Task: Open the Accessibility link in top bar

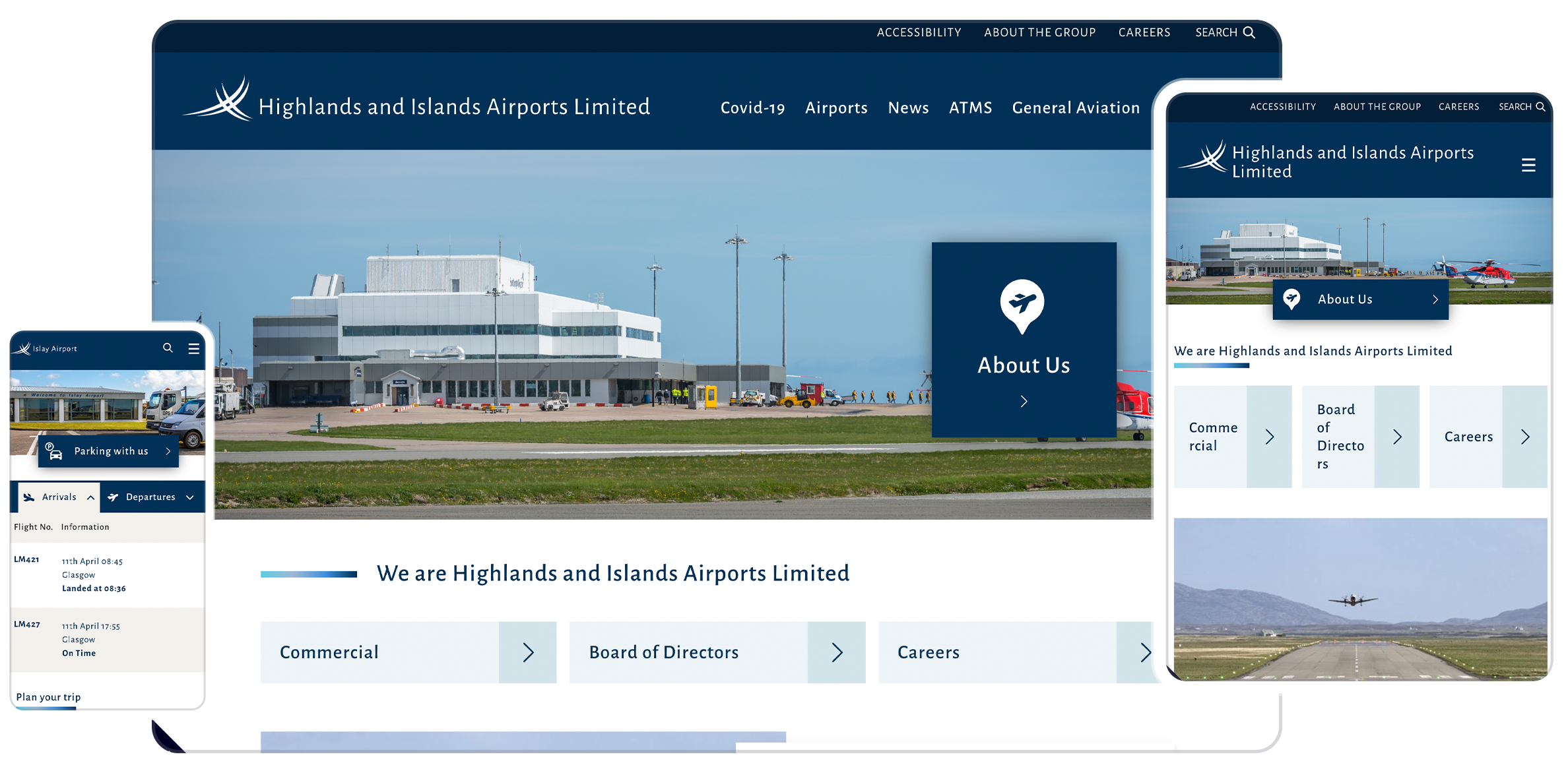Action: coord(919,32)
